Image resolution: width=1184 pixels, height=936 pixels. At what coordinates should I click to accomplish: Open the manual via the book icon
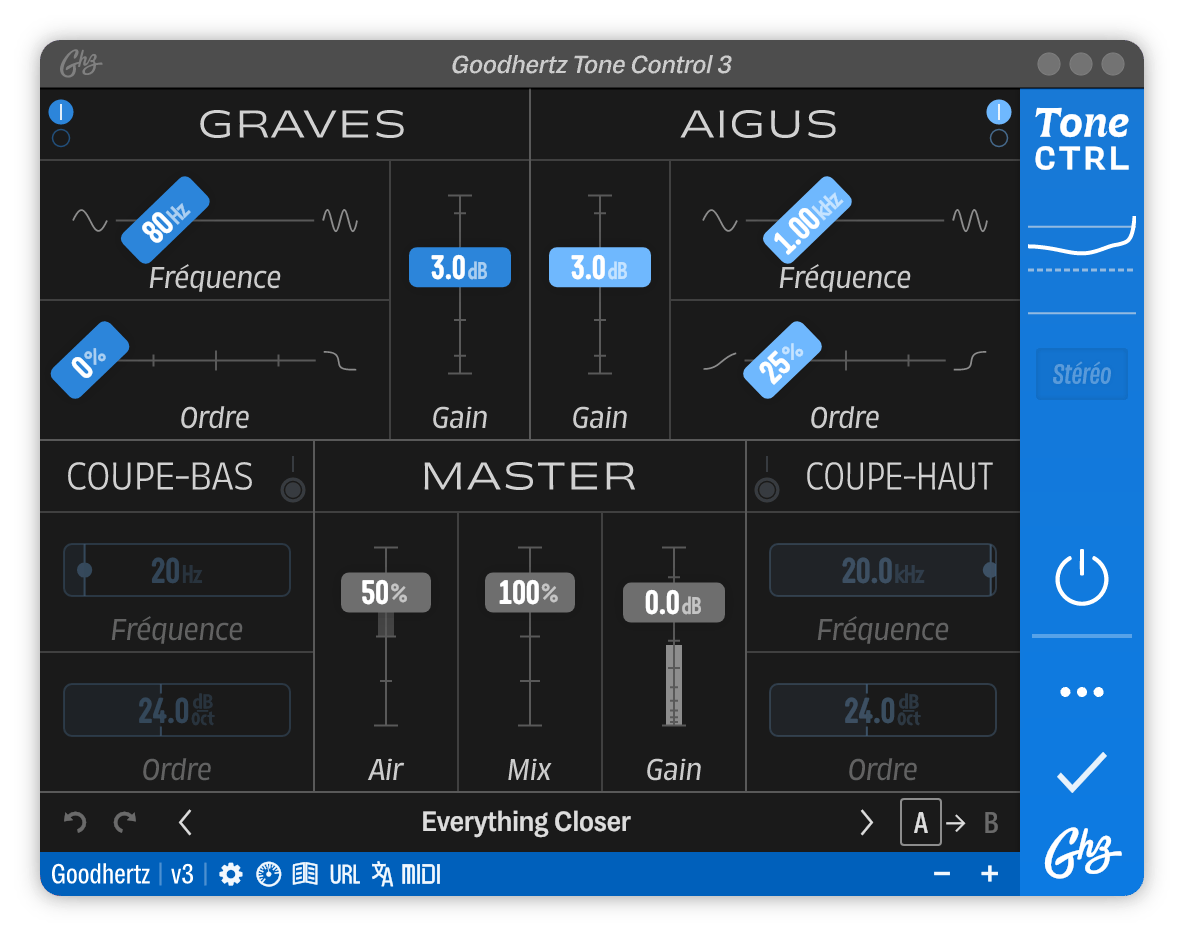[303, 873]
